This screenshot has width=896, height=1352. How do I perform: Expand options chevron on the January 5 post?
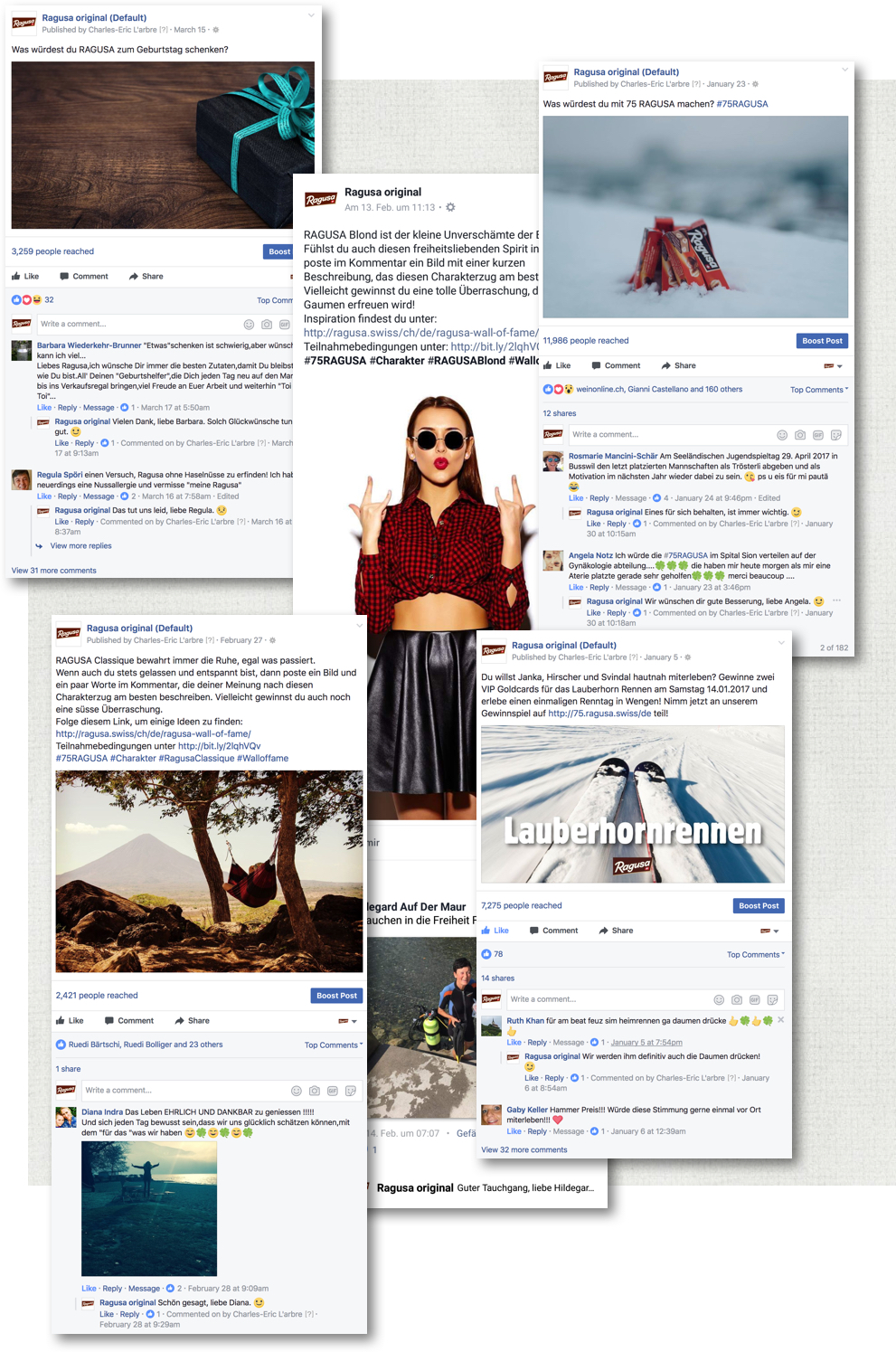point(782,643)
